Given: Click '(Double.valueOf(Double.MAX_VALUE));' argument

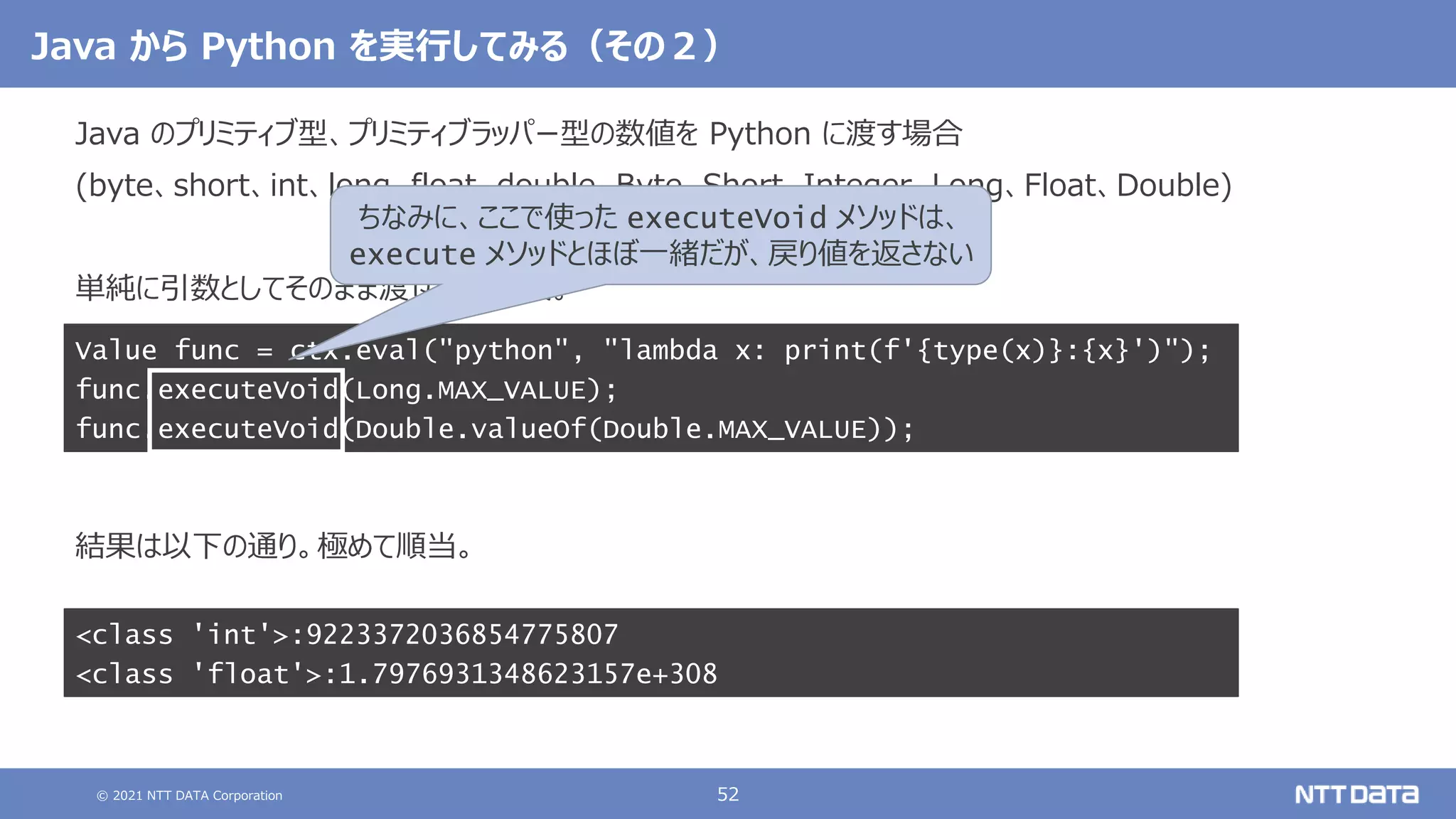Looking at the screenshot, I should (x=629, y=429).
